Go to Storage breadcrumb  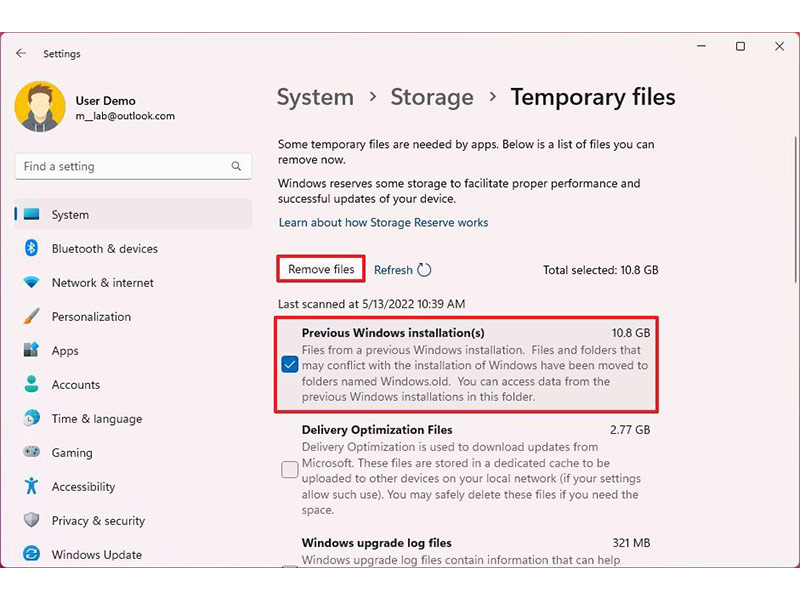(432, 97)
